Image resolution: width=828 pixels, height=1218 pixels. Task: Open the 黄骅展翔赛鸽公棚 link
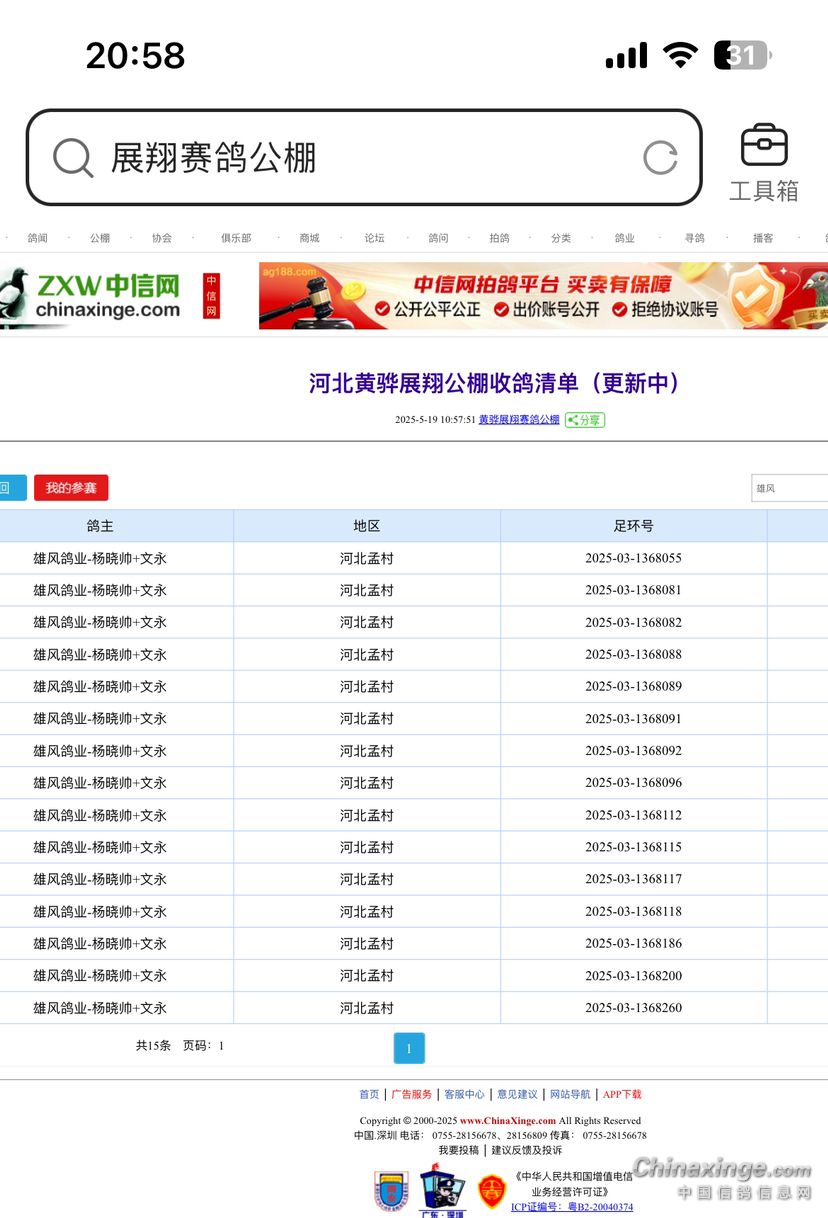(519, 420)
